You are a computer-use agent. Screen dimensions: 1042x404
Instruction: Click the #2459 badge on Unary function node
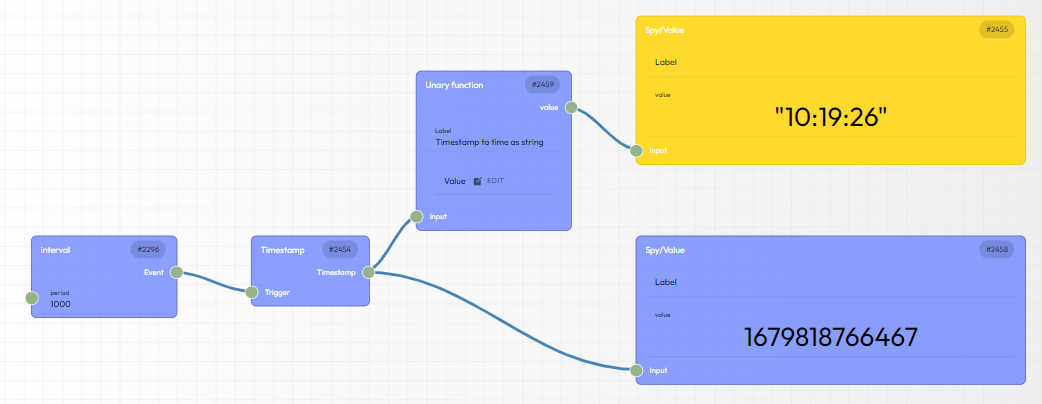(x=543, y=85)
